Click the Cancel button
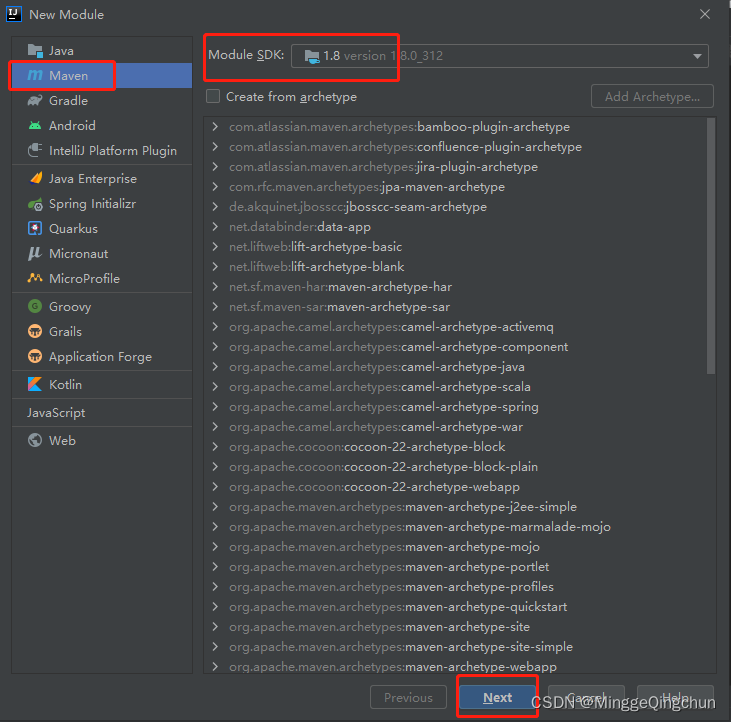Image resolution: width=731 pixels, height=722 pixels. tap(586, 697)
